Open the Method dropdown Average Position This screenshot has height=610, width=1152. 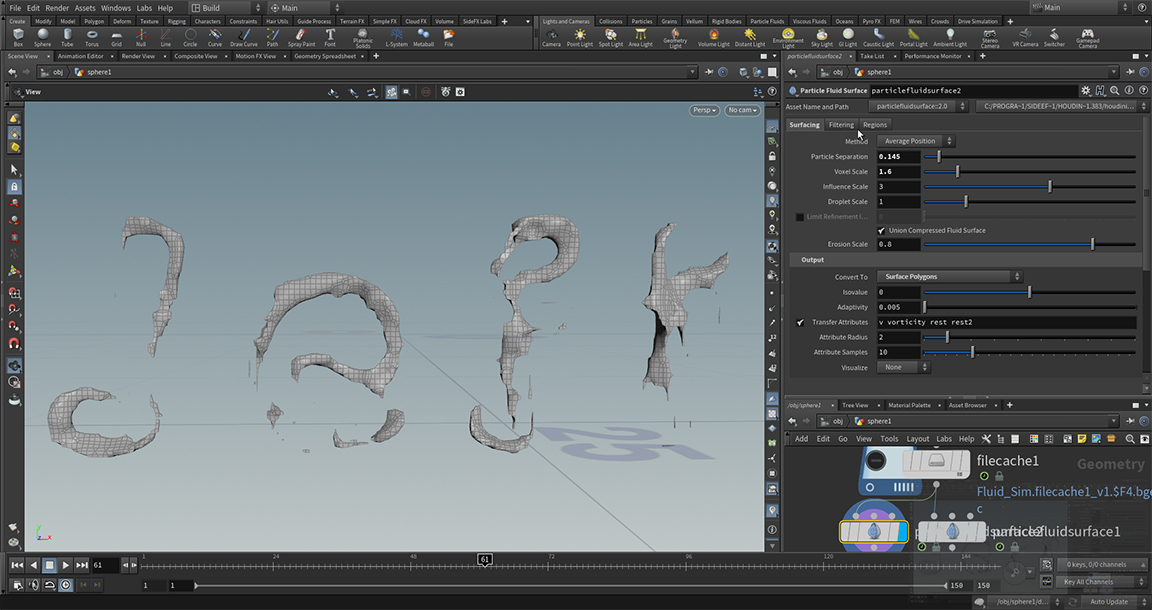pos(915,141)
